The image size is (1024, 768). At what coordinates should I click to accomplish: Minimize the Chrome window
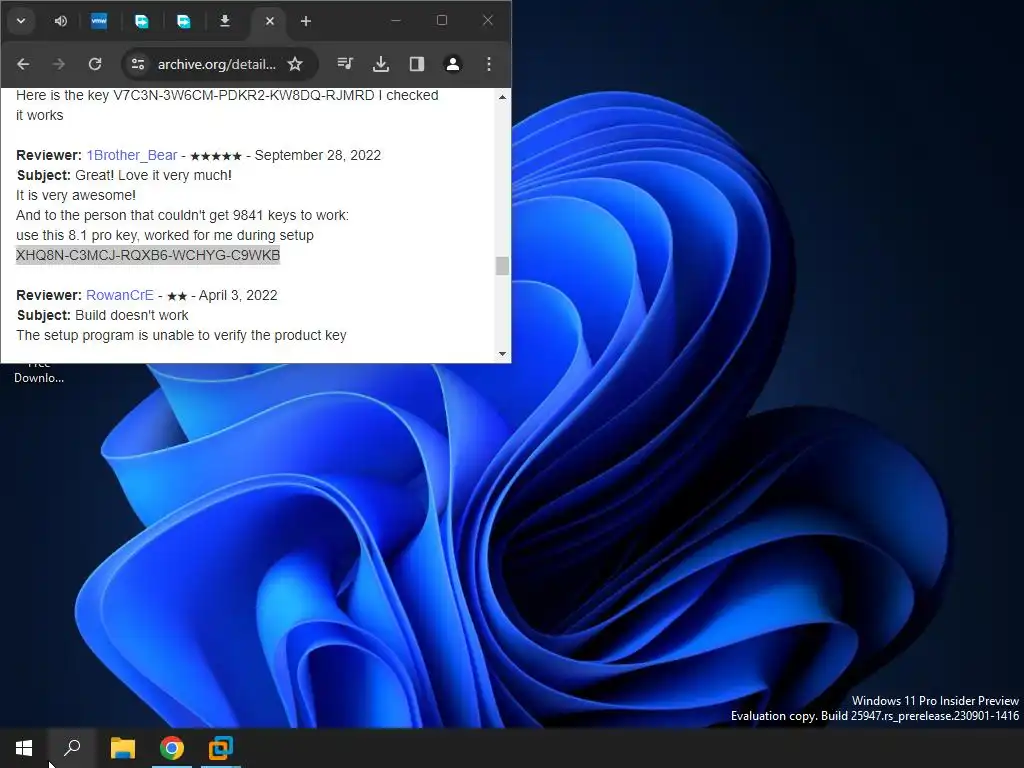pos(396,21)
